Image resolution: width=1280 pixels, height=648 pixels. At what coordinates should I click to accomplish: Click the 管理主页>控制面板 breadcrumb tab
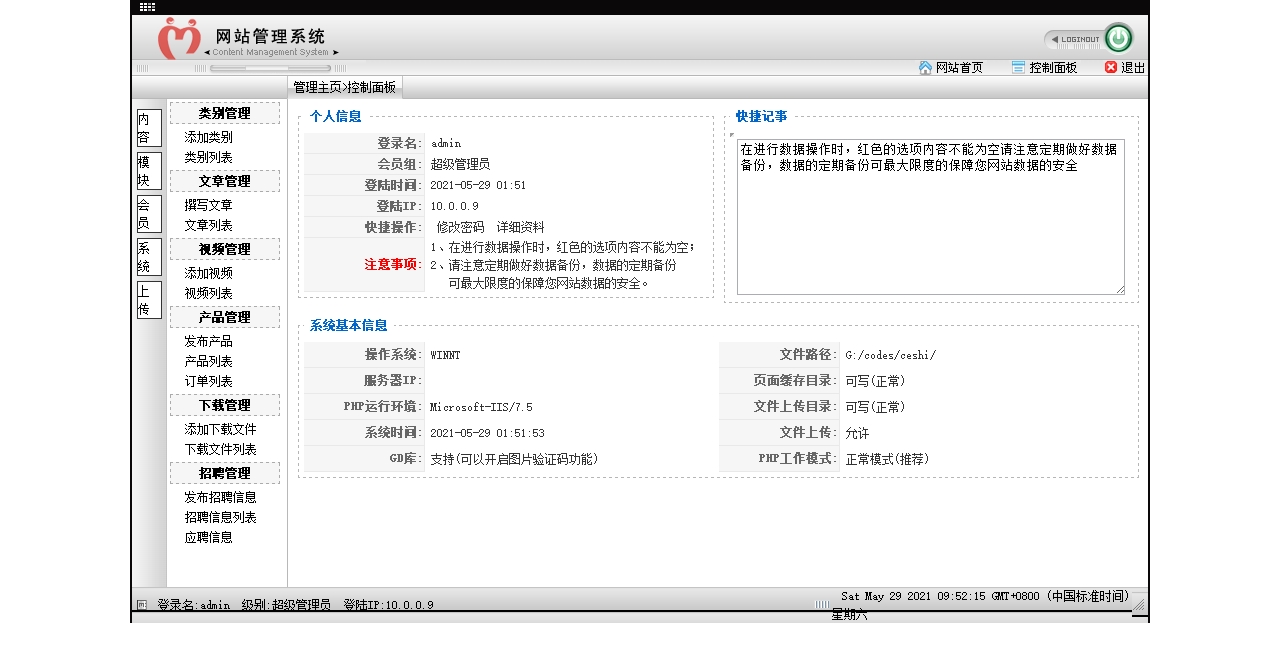click(345, 88)
